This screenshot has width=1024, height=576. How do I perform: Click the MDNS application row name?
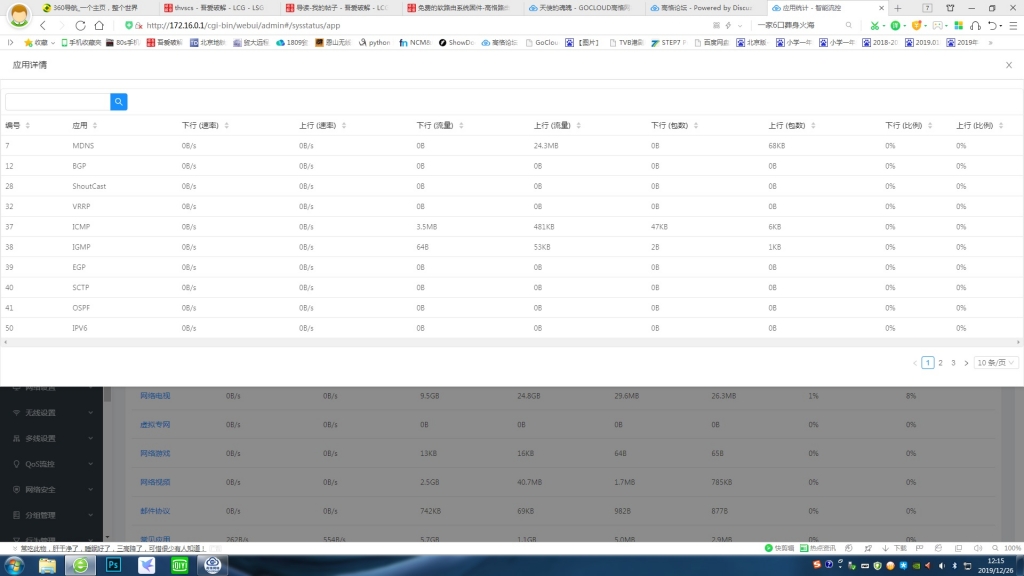point(83,146)
